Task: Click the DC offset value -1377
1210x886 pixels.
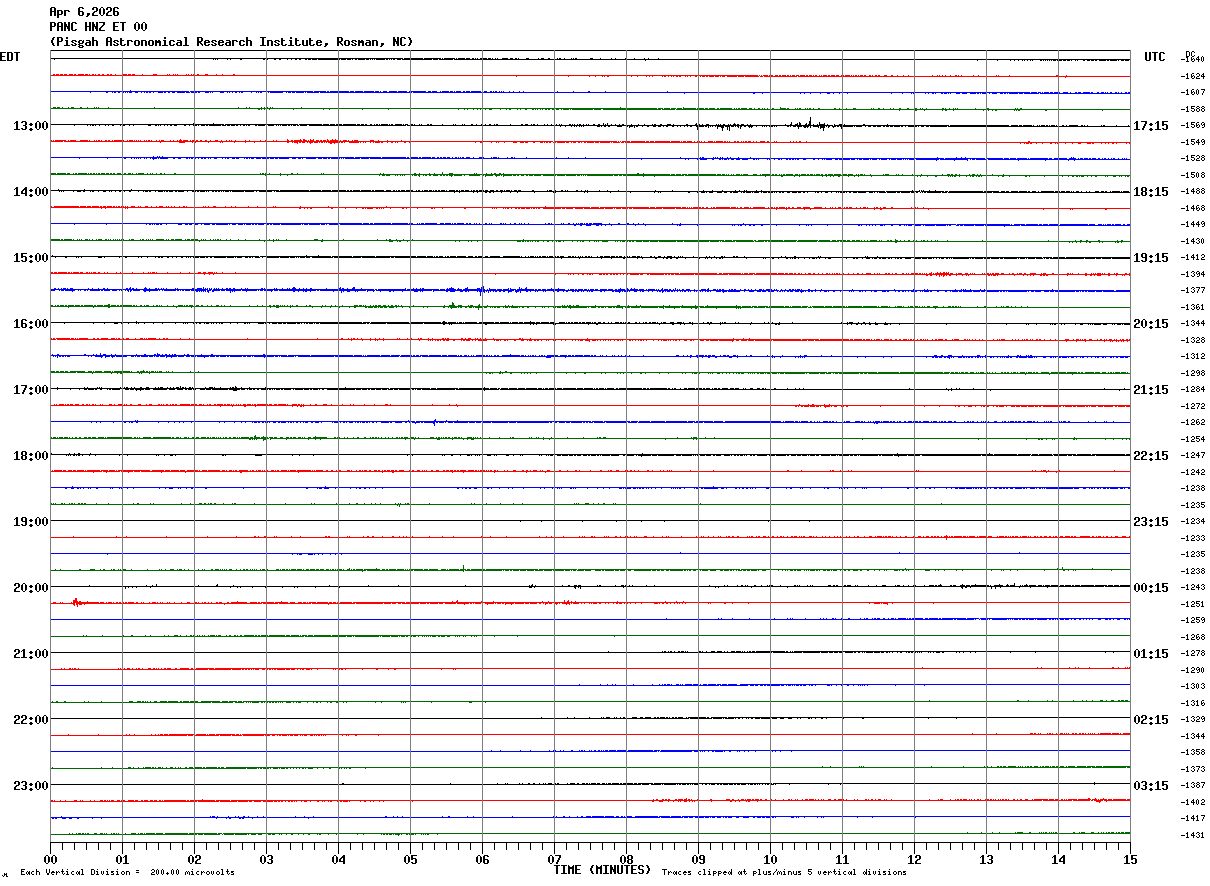Action: pyautogui.click(x=1193, y=291)
